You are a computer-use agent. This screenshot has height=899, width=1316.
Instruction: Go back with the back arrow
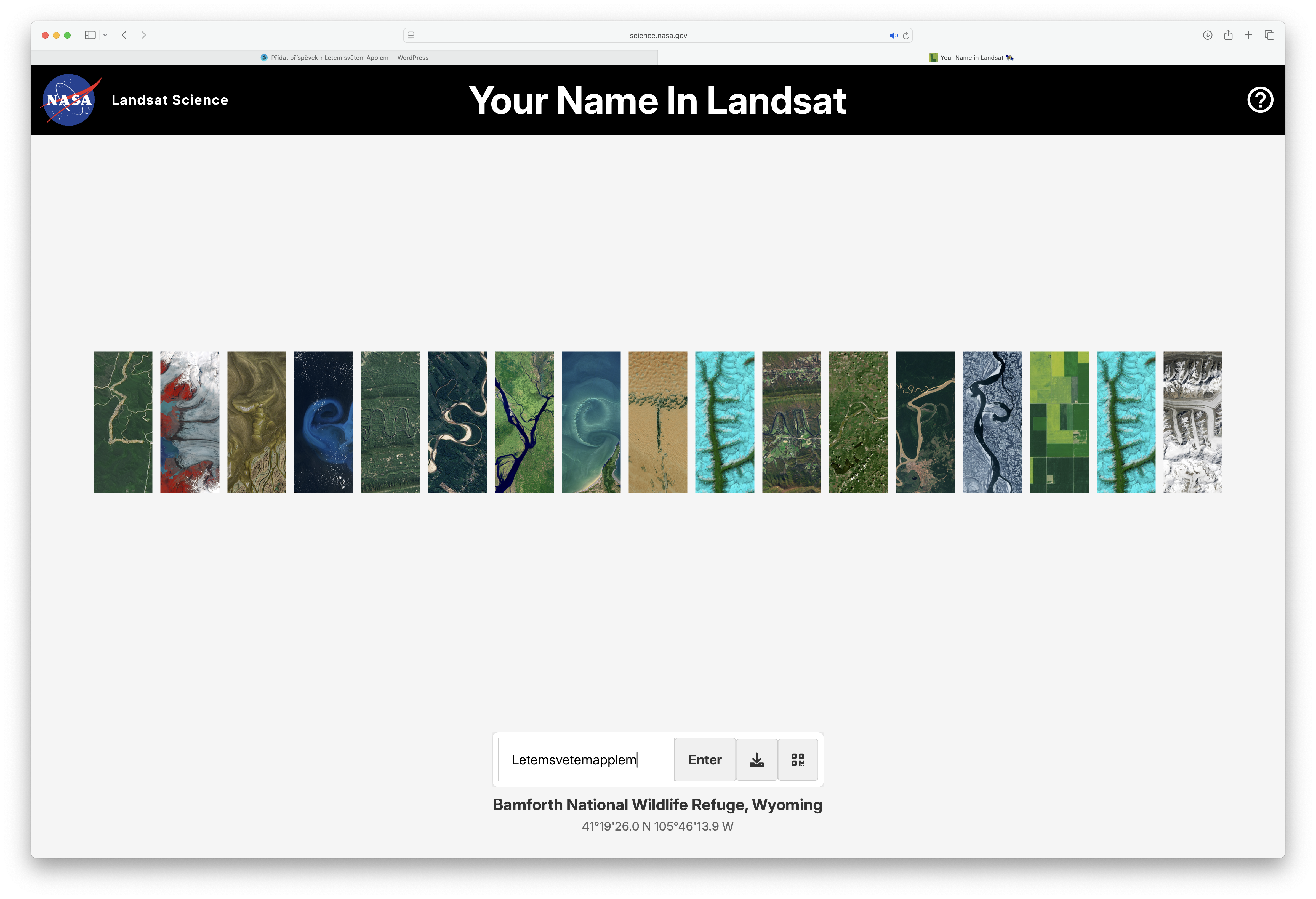click(x=124, y=35)
